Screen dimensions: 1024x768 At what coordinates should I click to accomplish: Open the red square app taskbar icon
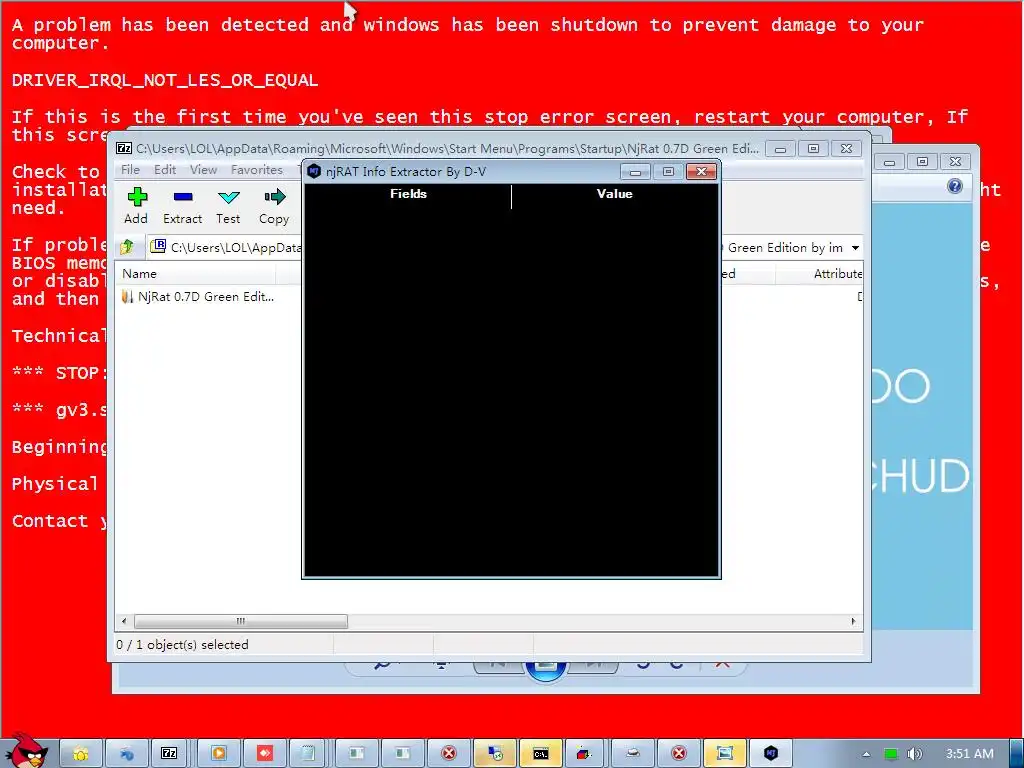(x=265, y=753)
